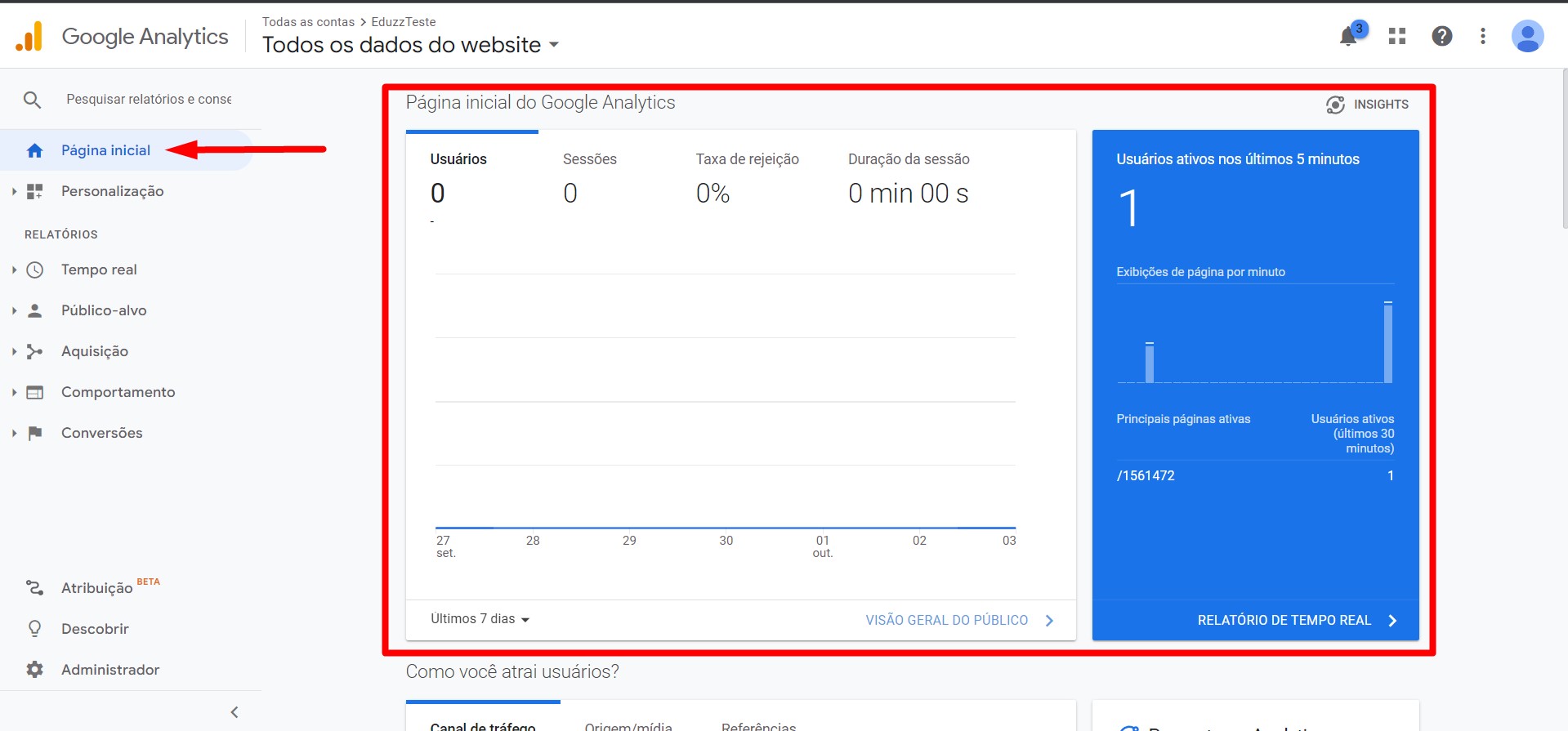Expand the Aquisição tree arrow
The width and height of the screenshot is (1568, 731).
14,351
